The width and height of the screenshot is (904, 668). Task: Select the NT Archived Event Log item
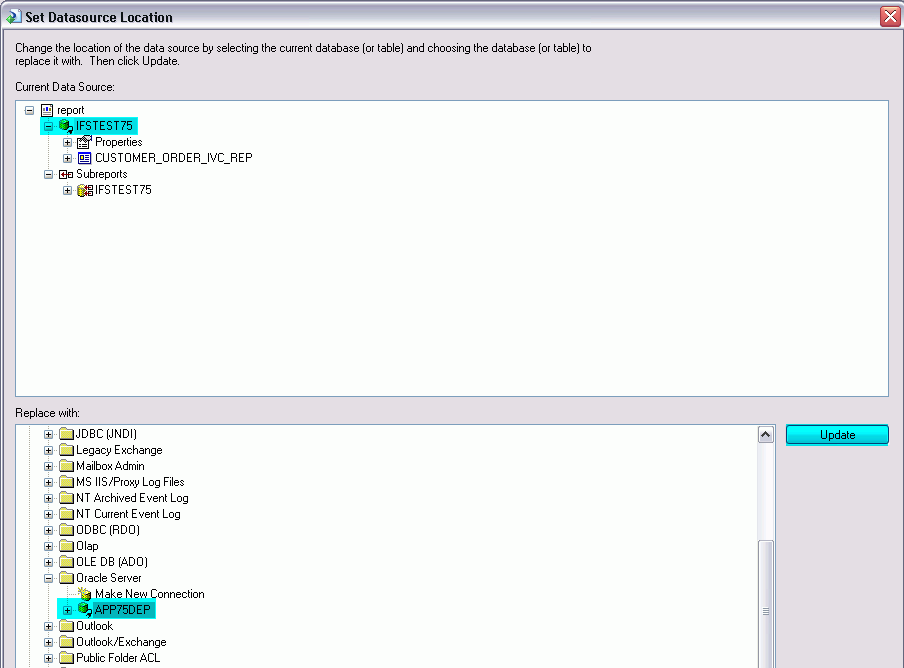click(131, 498)
